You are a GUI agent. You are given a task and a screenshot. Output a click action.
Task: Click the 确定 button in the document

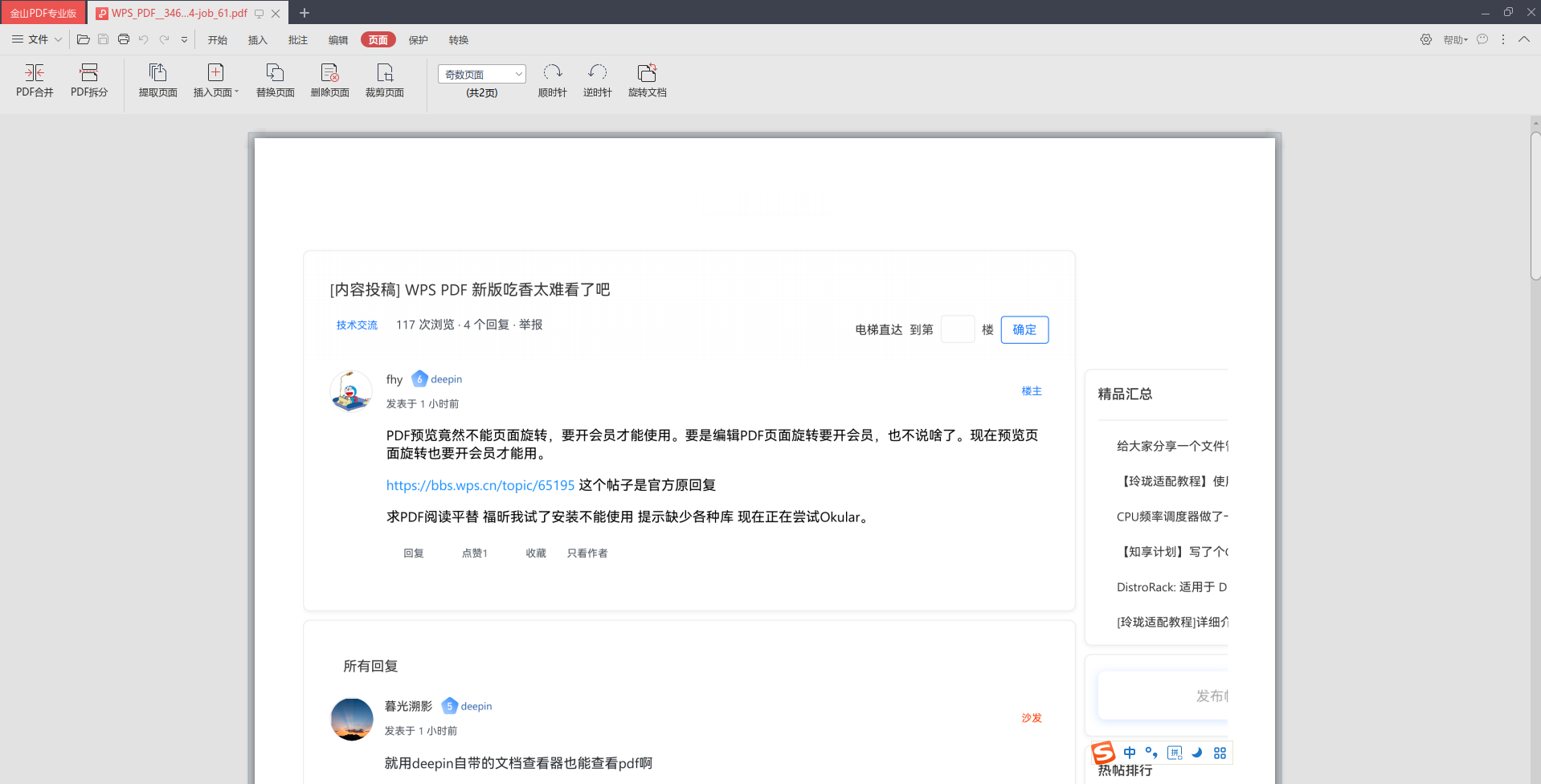point(1024,329)
